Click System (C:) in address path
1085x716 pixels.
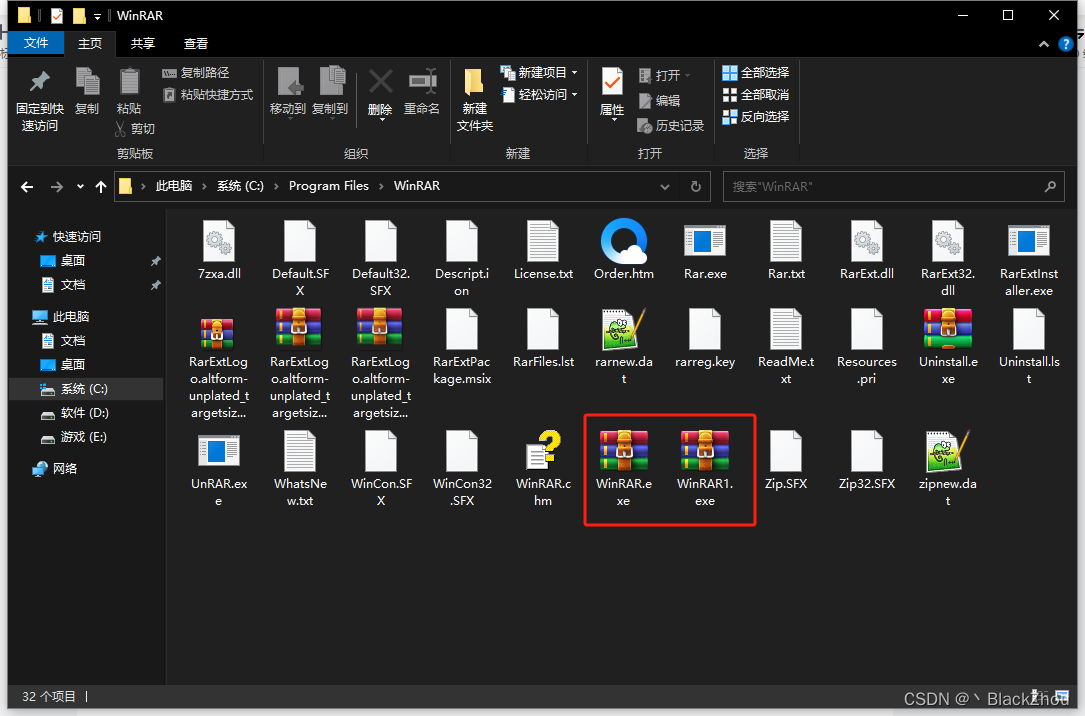pyautogui.click(x=240, y=186)
